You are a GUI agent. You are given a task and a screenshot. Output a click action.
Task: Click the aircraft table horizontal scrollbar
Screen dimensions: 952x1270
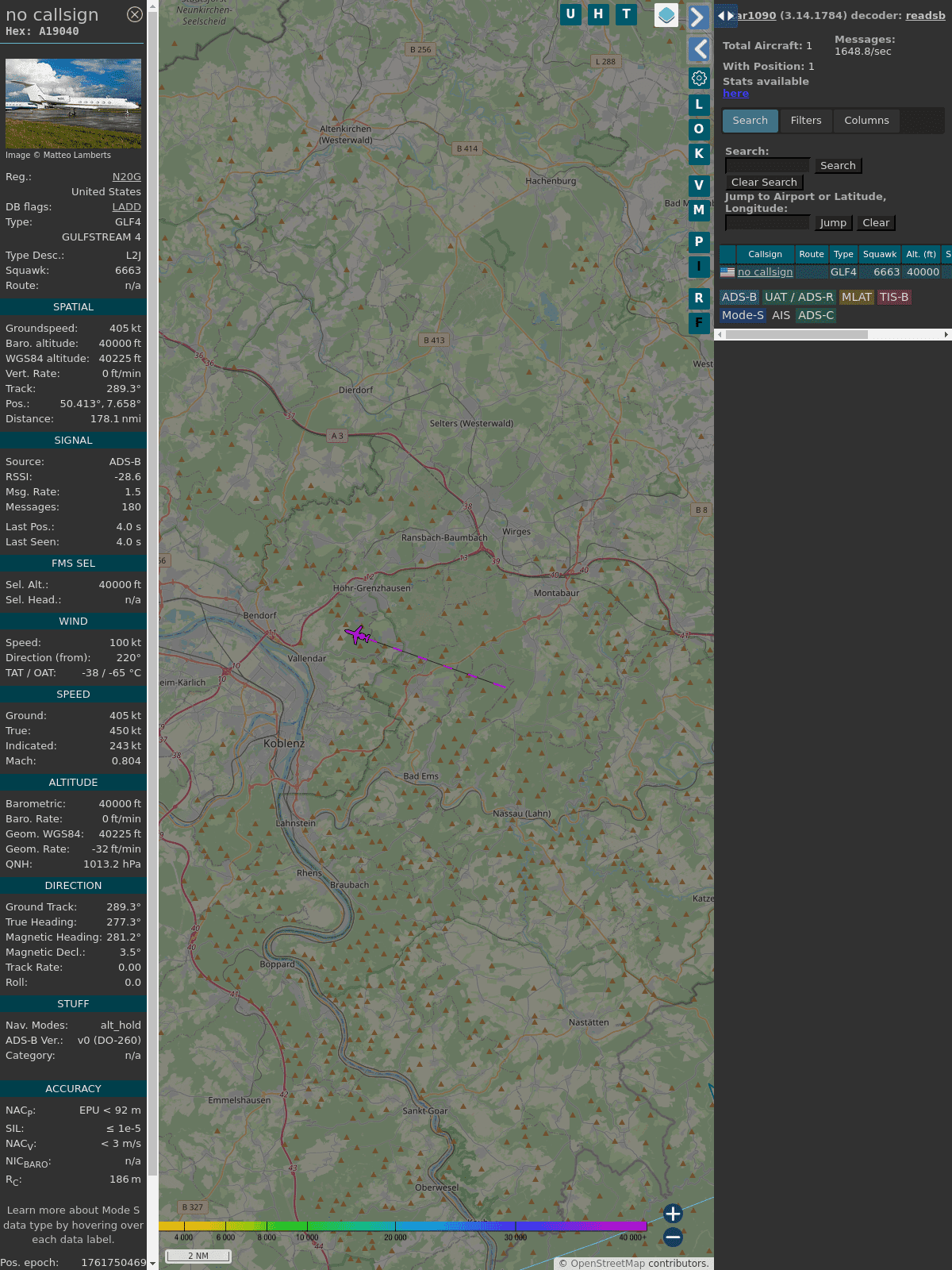click(796, 335)
